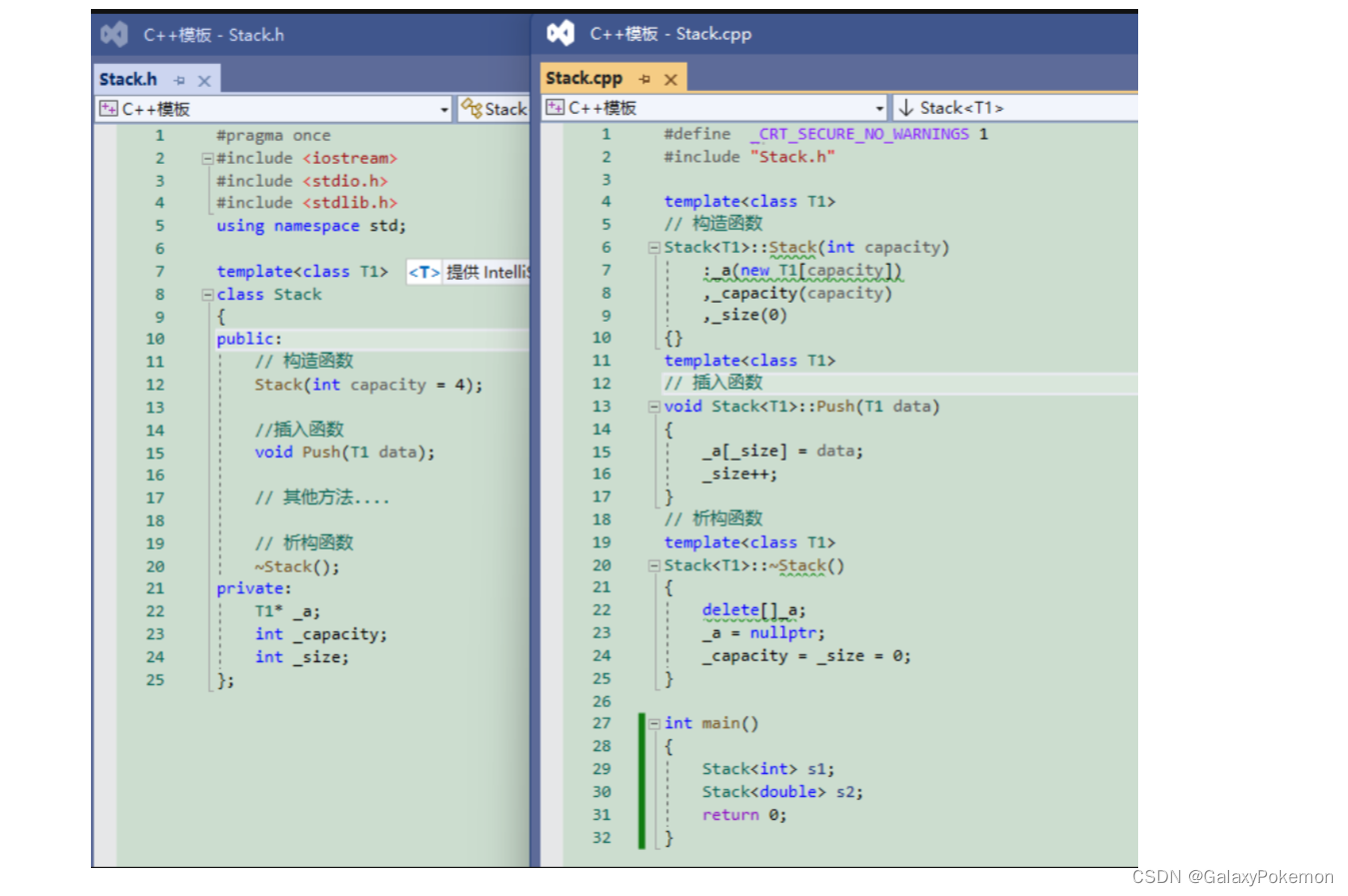Image resolution: width=1348 pixels, height=896 pixels.
Task: Click ",_capacity(capacity)" initializer line
Action: pos(796,294)
